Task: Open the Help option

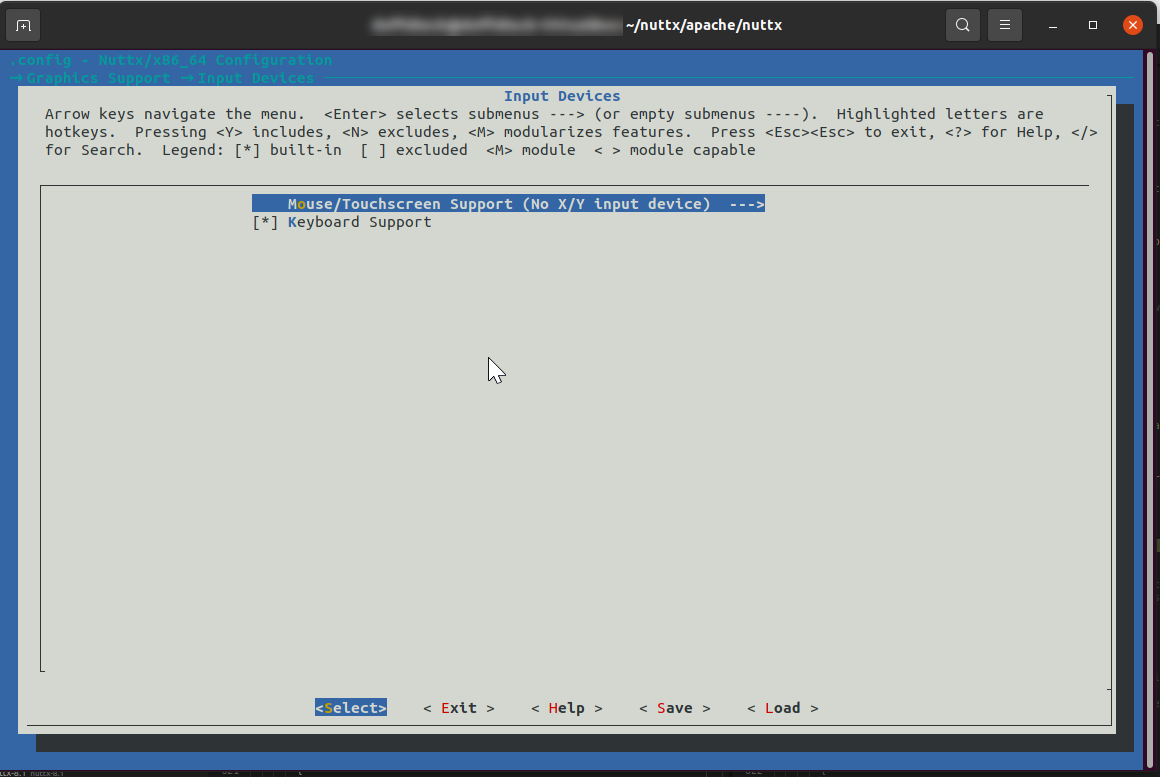Action: pos(567,707)
